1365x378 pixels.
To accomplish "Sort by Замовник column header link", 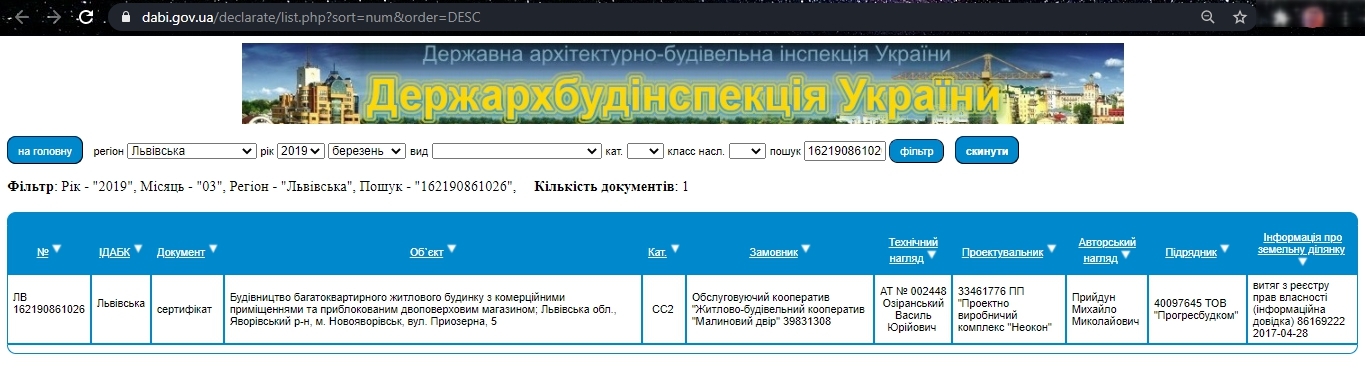I will [x=774, y=252].
